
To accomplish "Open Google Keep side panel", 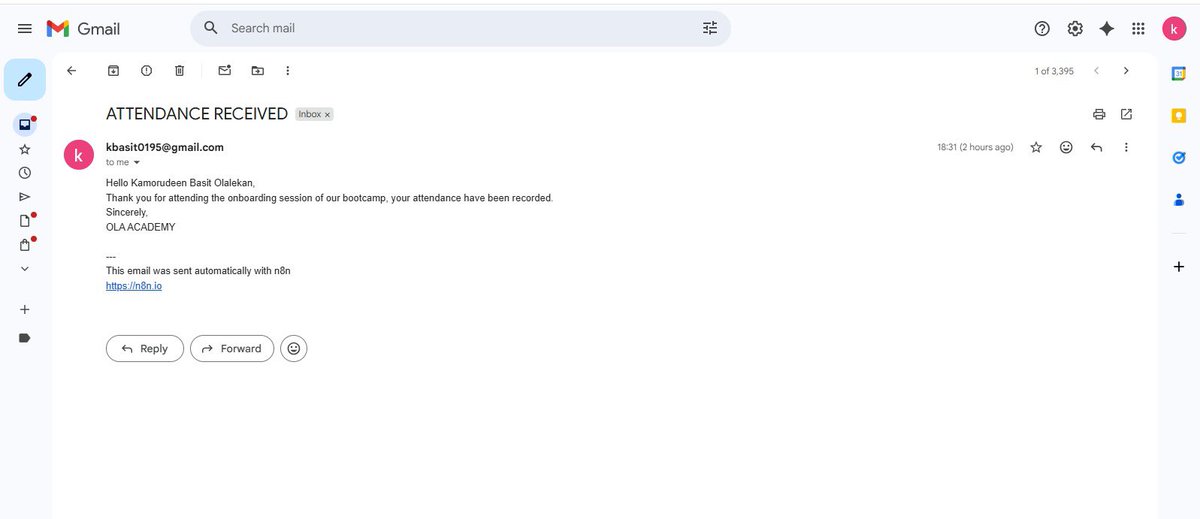I will [1179, 116].
